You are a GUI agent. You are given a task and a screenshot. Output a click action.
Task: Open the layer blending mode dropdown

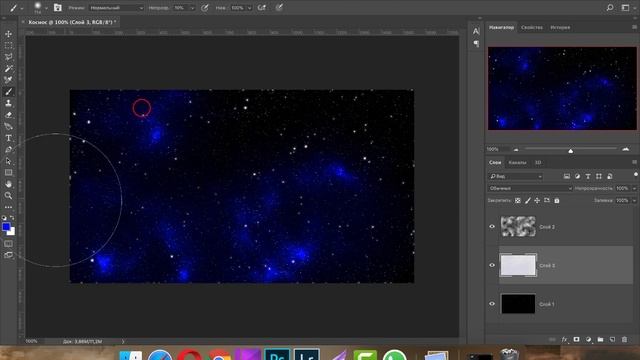tap(530, 188)
